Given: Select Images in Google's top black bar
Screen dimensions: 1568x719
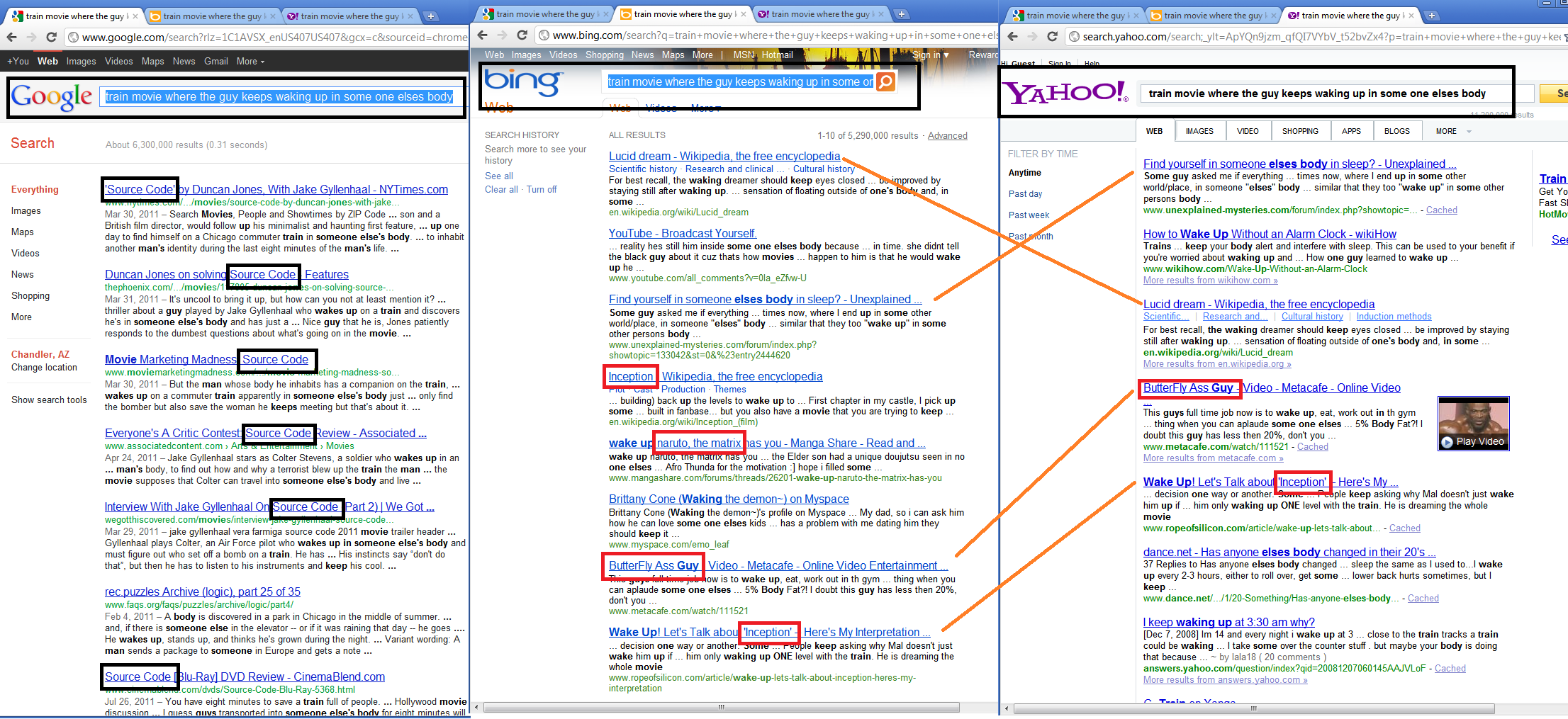Looking at the screenshot, I should tap(81, 62).
